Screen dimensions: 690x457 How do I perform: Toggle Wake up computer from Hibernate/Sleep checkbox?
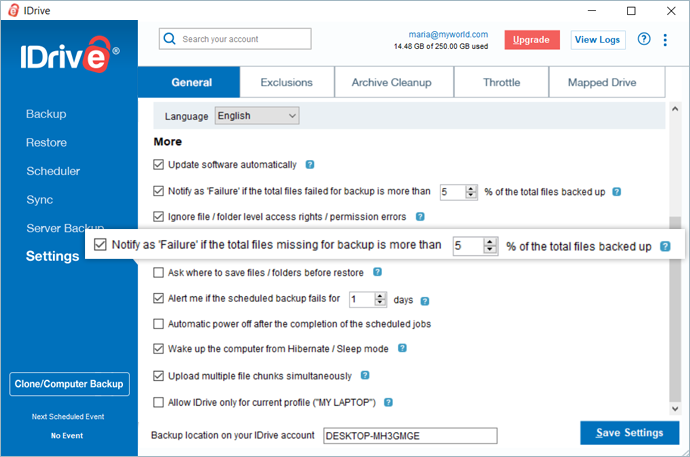click(158, 349)
